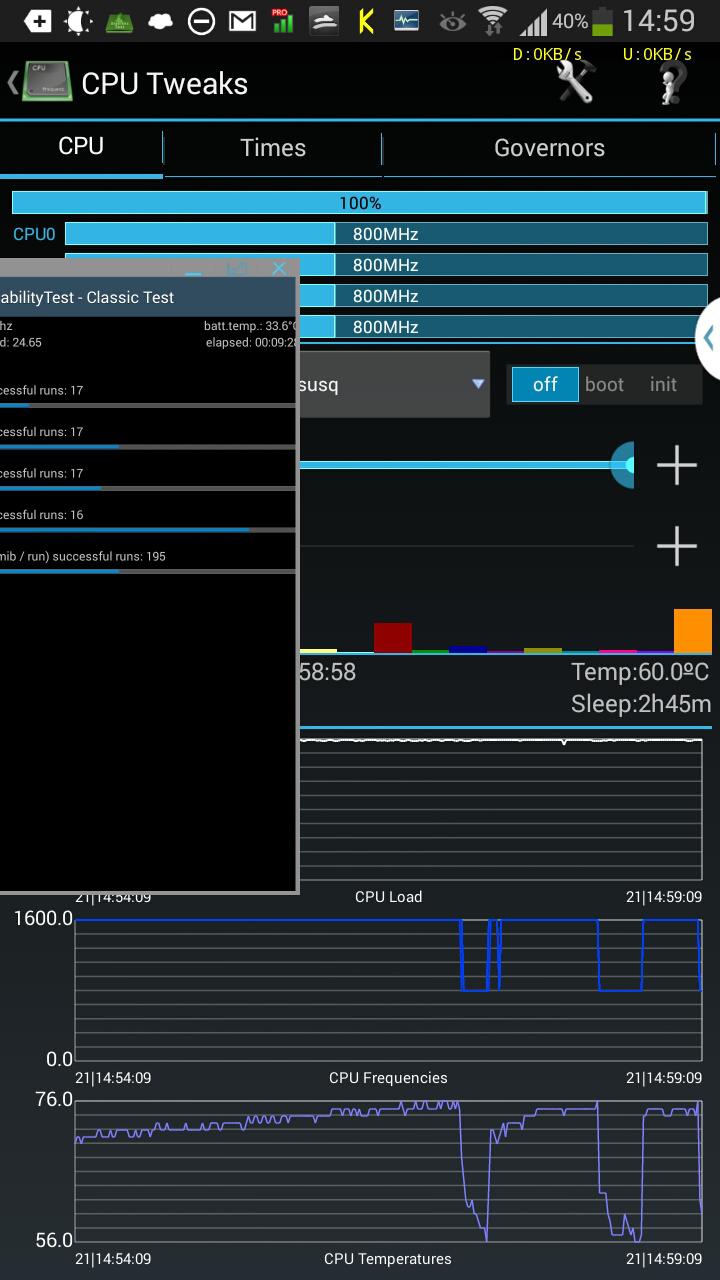Tap the do-not-disturb circle status icon
720x1280 pixels.
point(201,21)
